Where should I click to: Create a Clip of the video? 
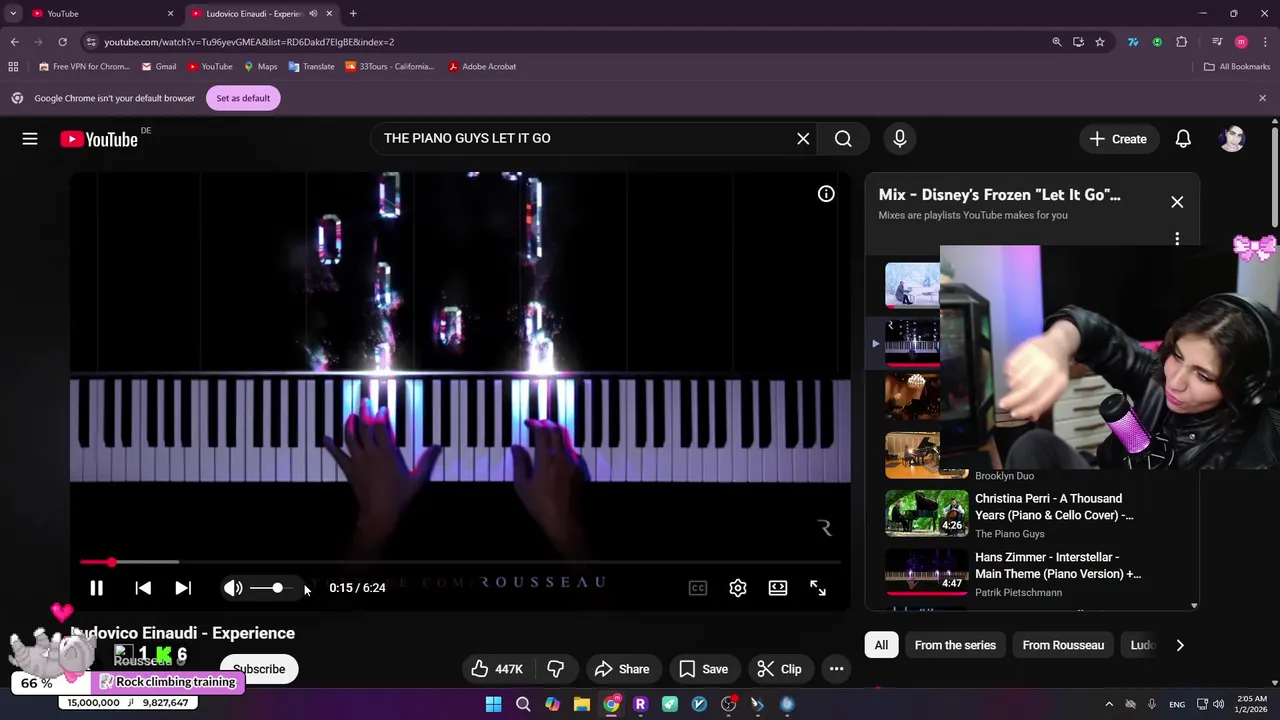[x=779, y=669]
